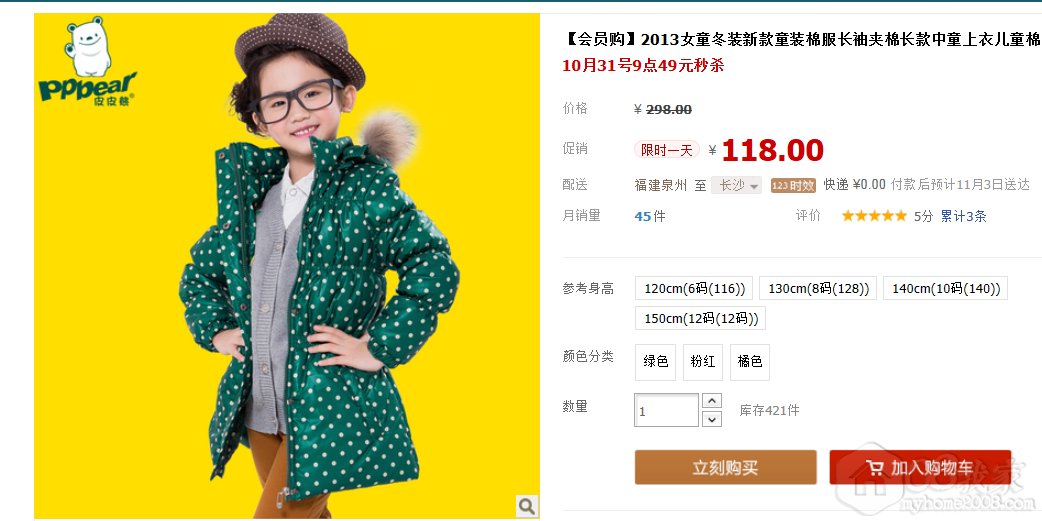Open the 长沙 delivery city dropdown
Screen dimensions: 1042x521
[x=736, y=185]
